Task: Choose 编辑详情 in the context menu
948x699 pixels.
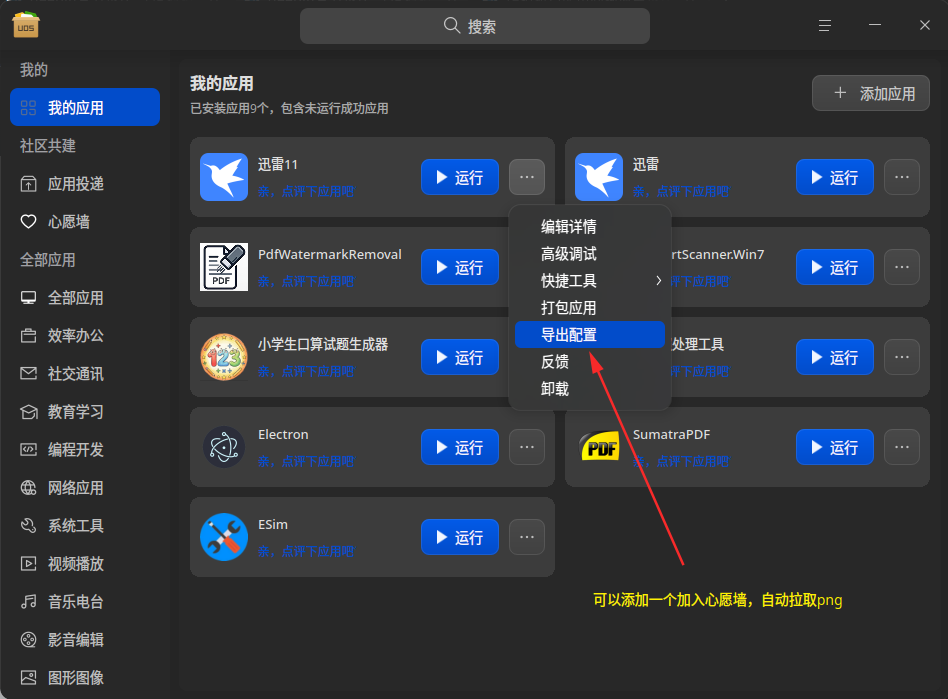Action: point(589,227)
